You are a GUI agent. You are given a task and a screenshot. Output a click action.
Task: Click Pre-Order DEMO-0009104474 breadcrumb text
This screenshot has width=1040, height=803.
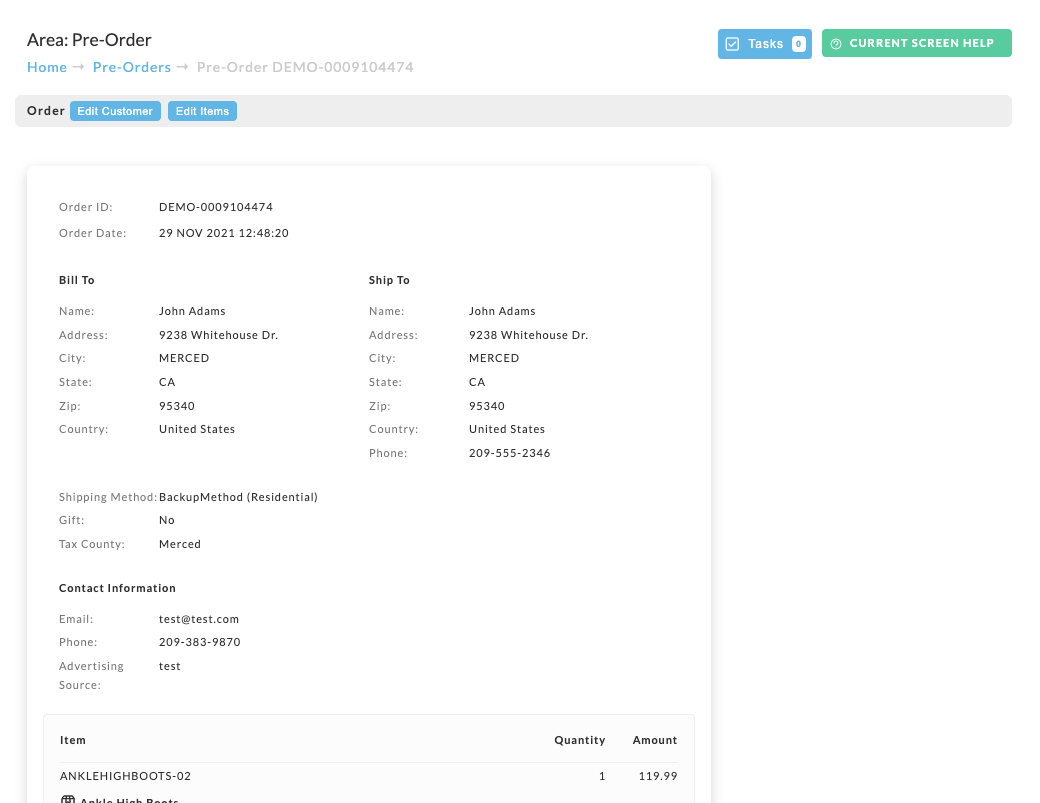click(305, 67)
